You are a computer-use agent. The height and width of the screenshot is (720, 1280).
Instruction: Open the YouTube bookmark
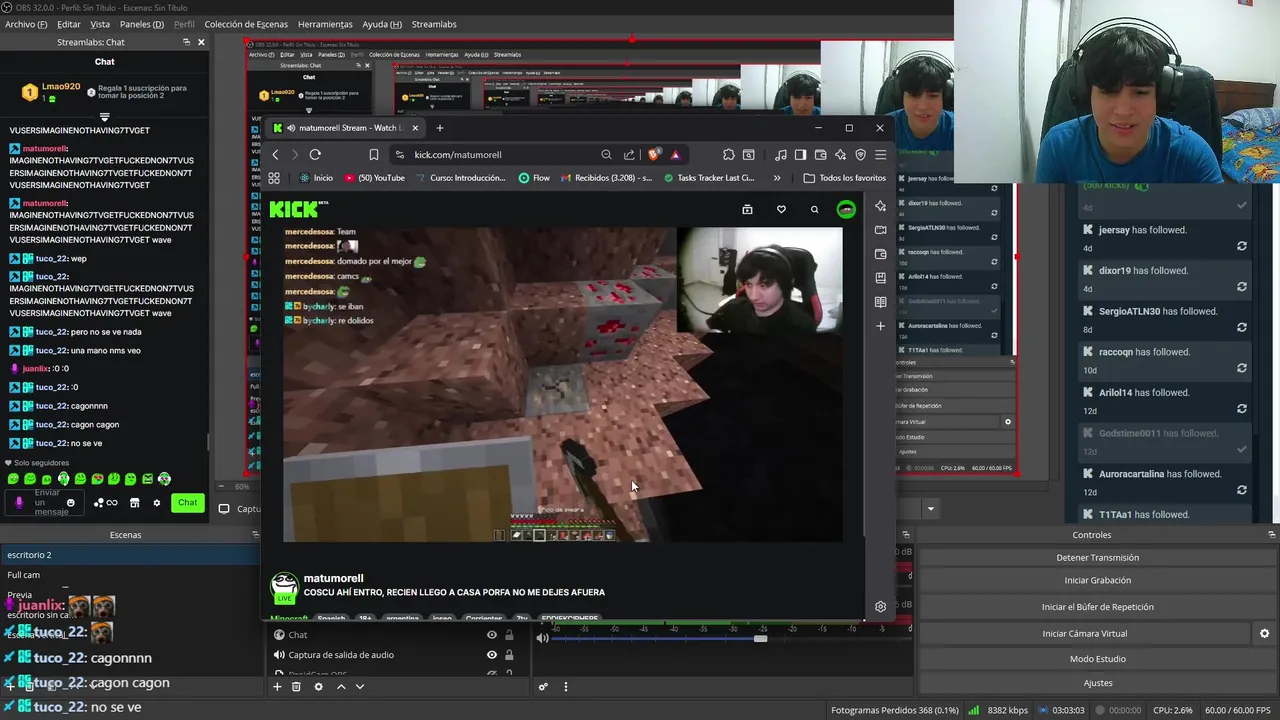[374, 178]
